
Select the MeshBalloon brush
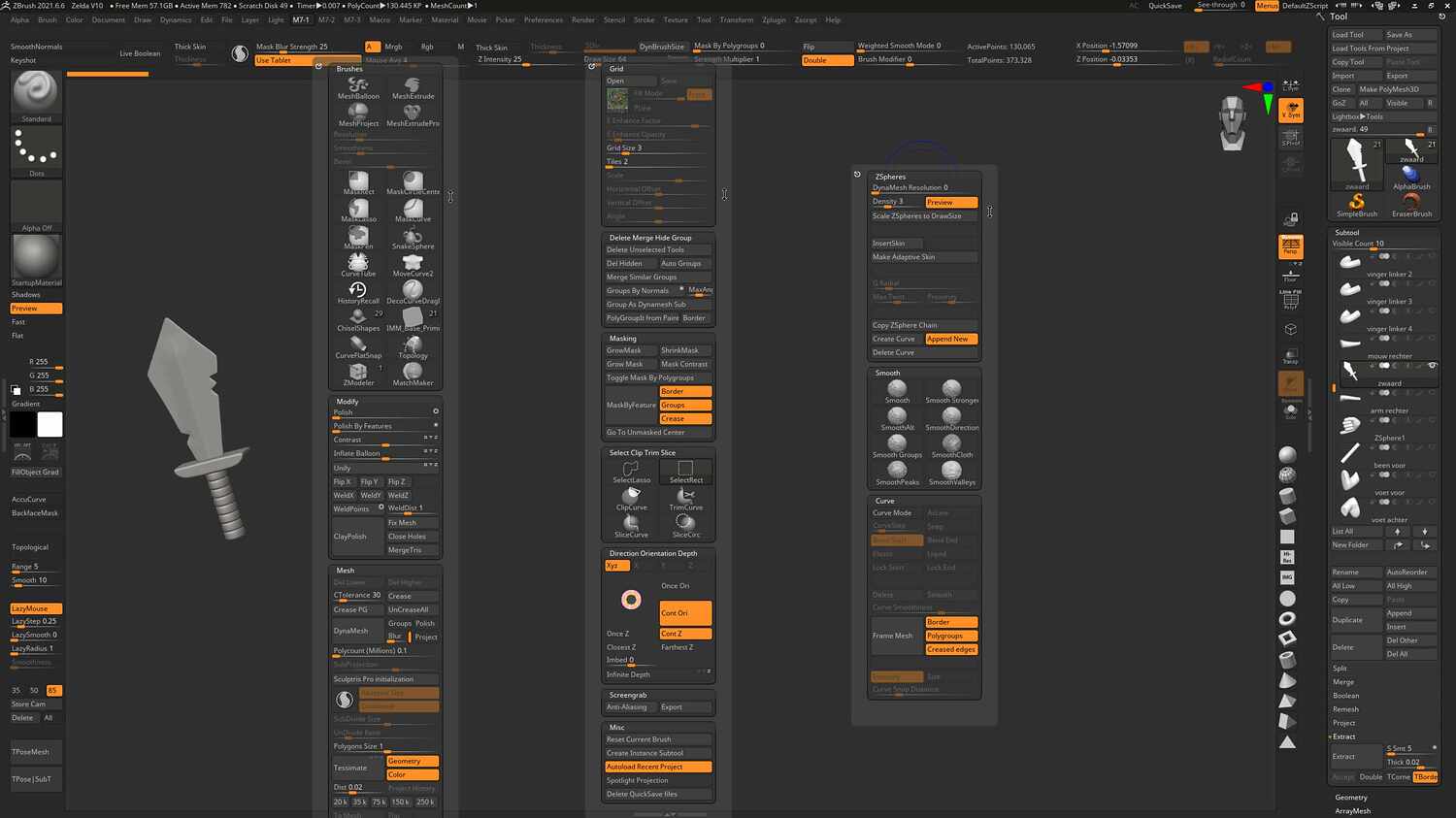coord(357,85)
